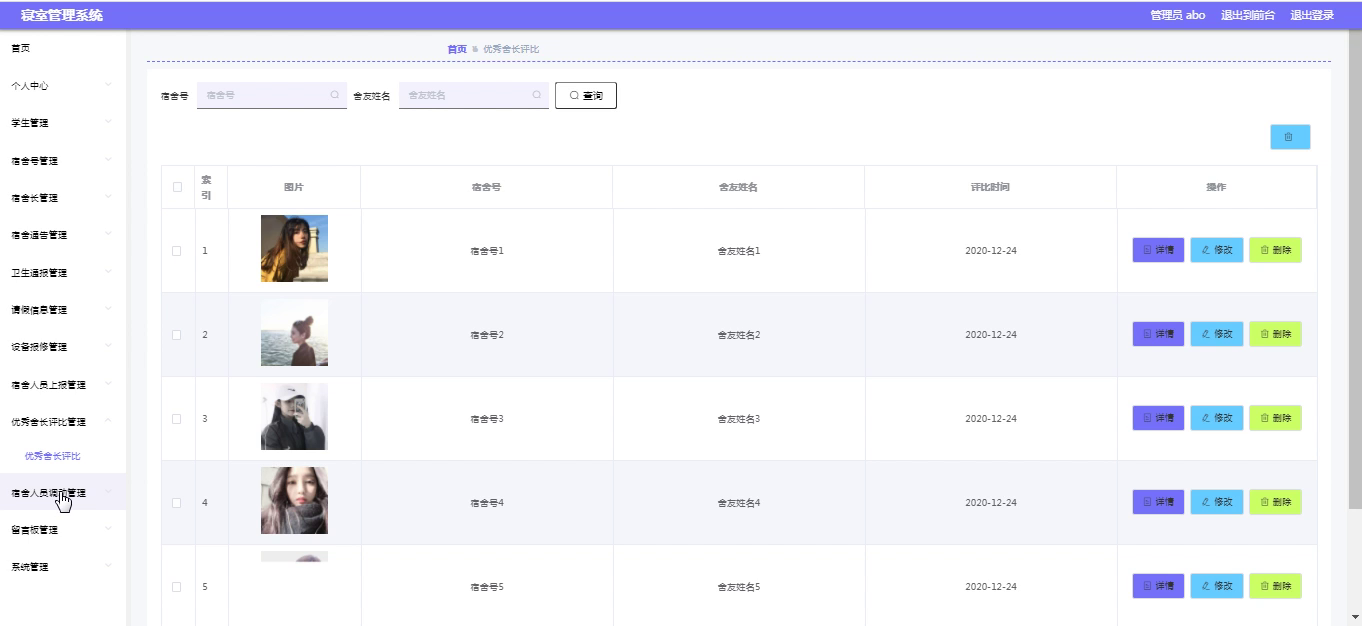Click the cell text 舍友姓名5
This screenshot has height=626, width=1362.
[739, 587]
